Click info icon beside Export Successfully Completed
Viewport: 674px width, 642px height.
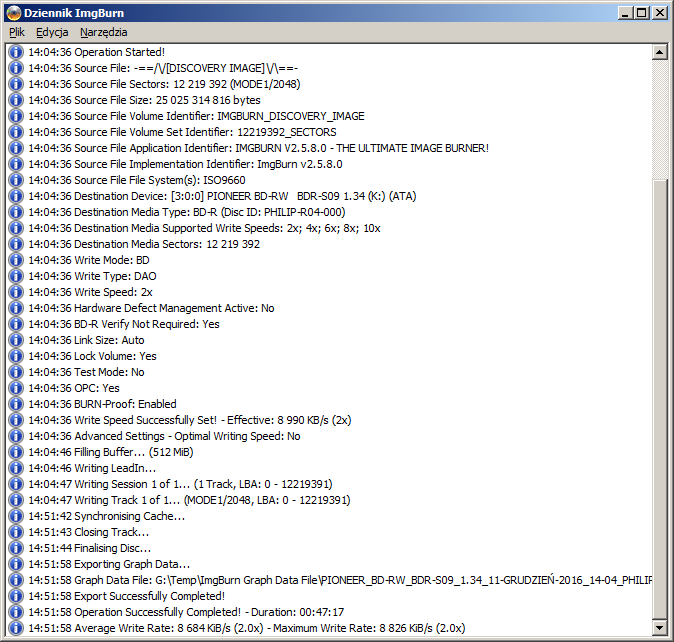[15, 596]
